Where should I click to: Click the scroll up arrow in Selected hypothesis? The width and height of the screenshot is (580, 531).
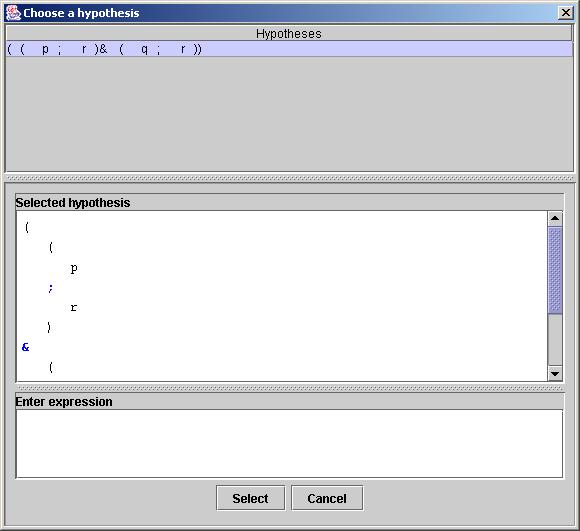tap(555, 219)
